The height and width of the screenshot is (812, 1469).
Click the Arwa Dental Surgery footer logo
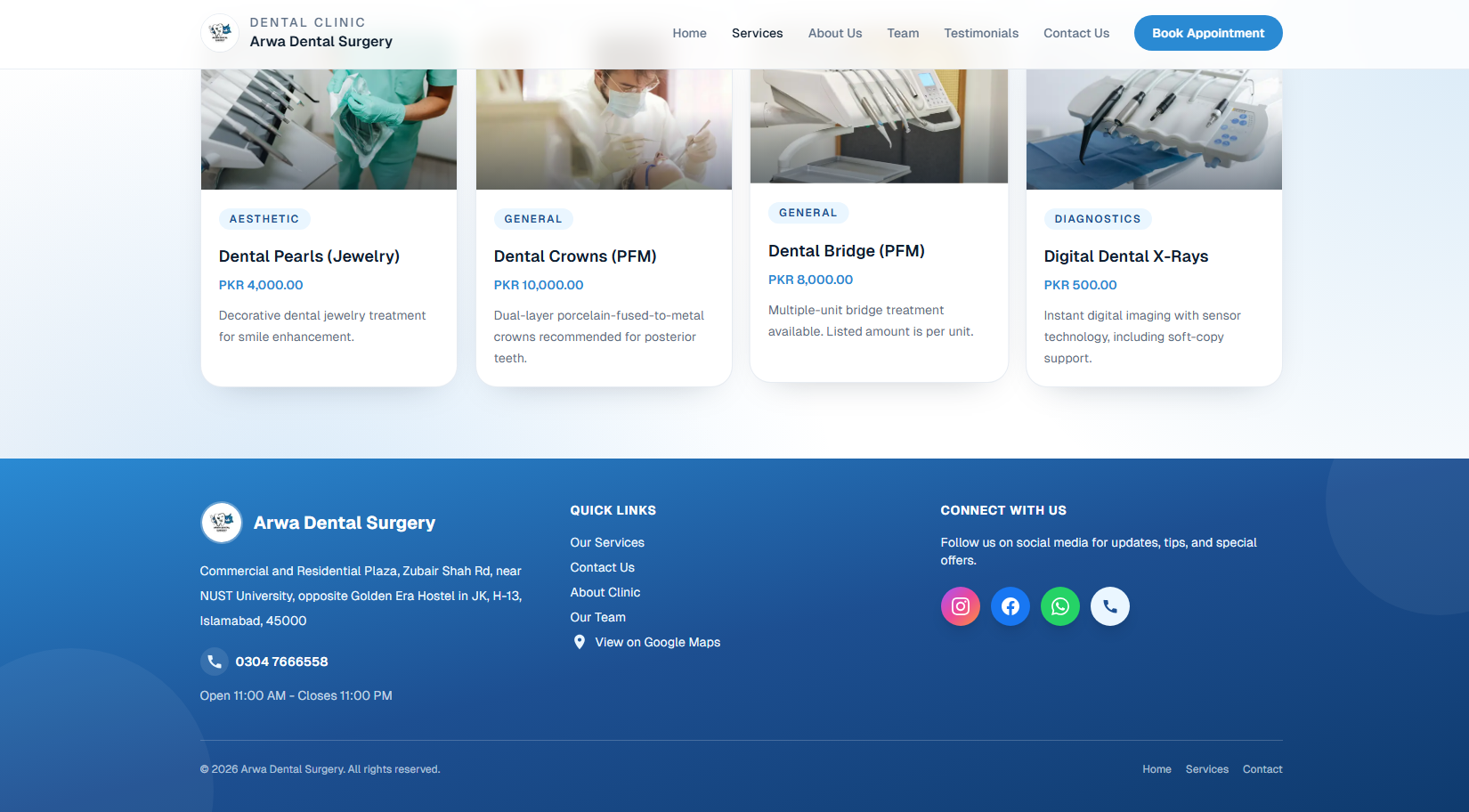coord(222,523)
